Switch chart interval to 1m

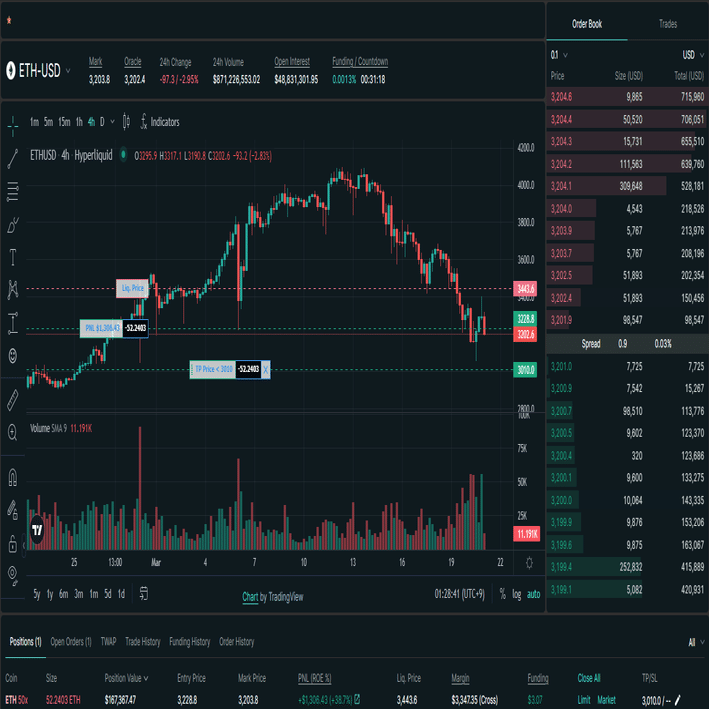pyautogui.click(x=34, y=122)
